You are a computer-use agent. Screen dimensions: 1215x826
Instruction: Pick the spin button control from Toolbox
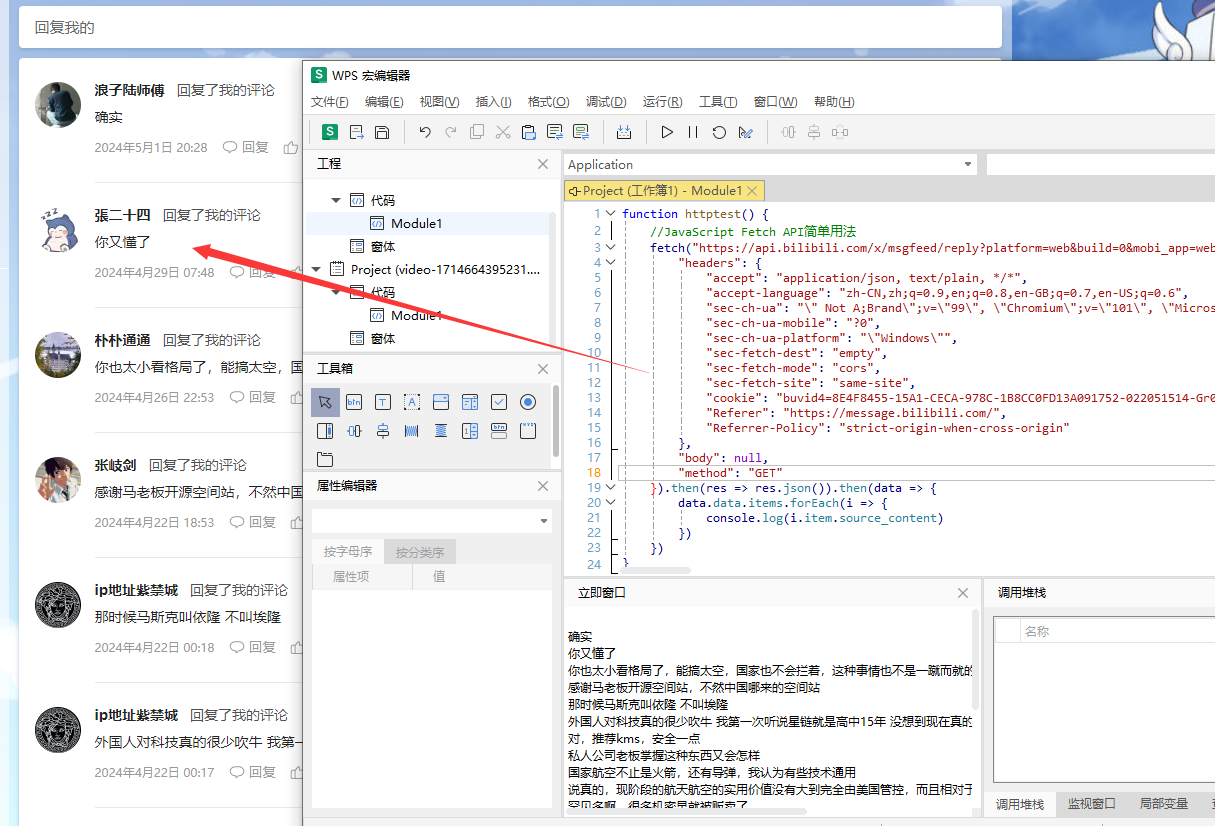[x=469, y=430]
